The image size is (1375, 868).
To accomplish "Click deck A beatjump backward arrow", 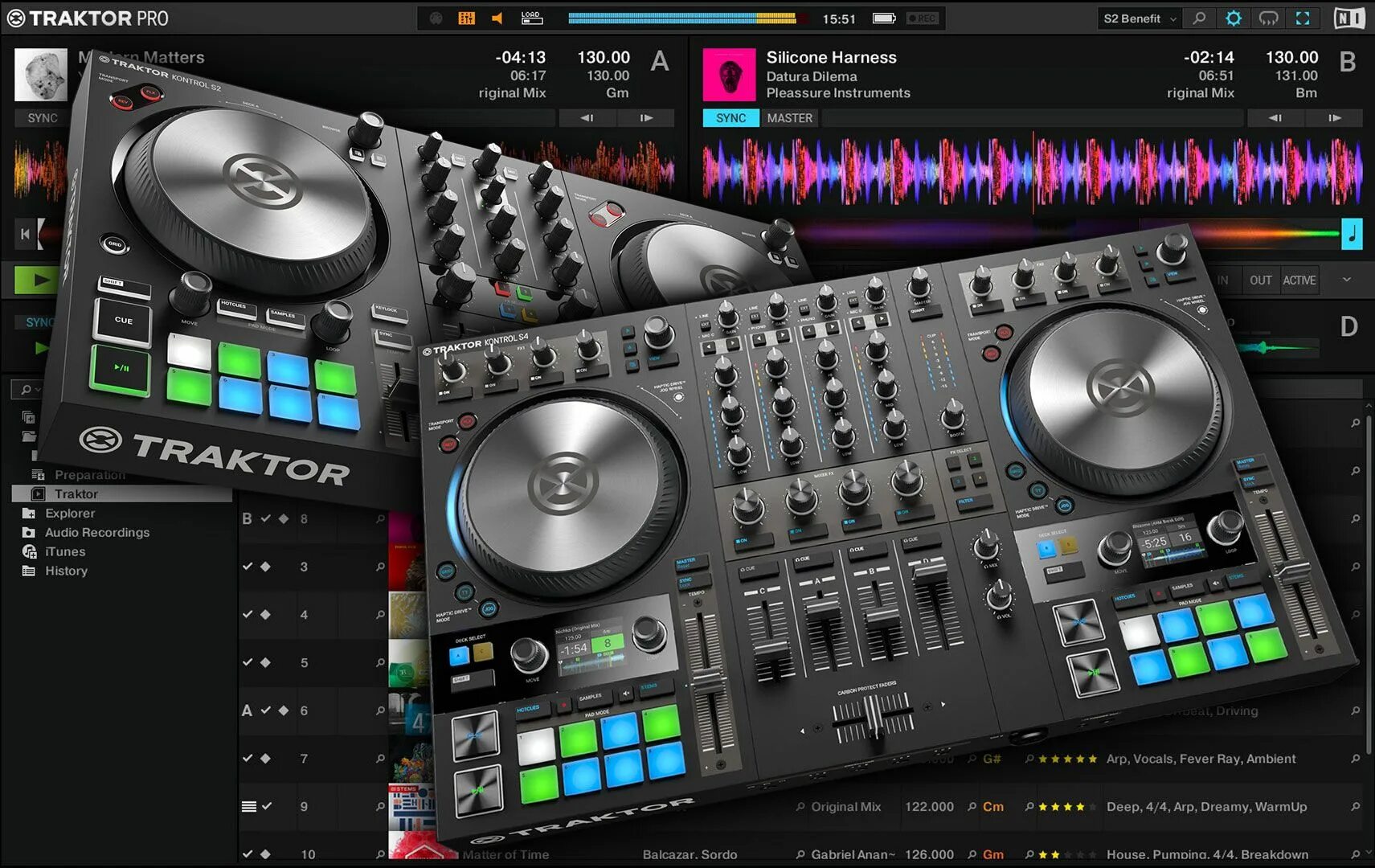I will pyautogui.click(x=587, y=118).
